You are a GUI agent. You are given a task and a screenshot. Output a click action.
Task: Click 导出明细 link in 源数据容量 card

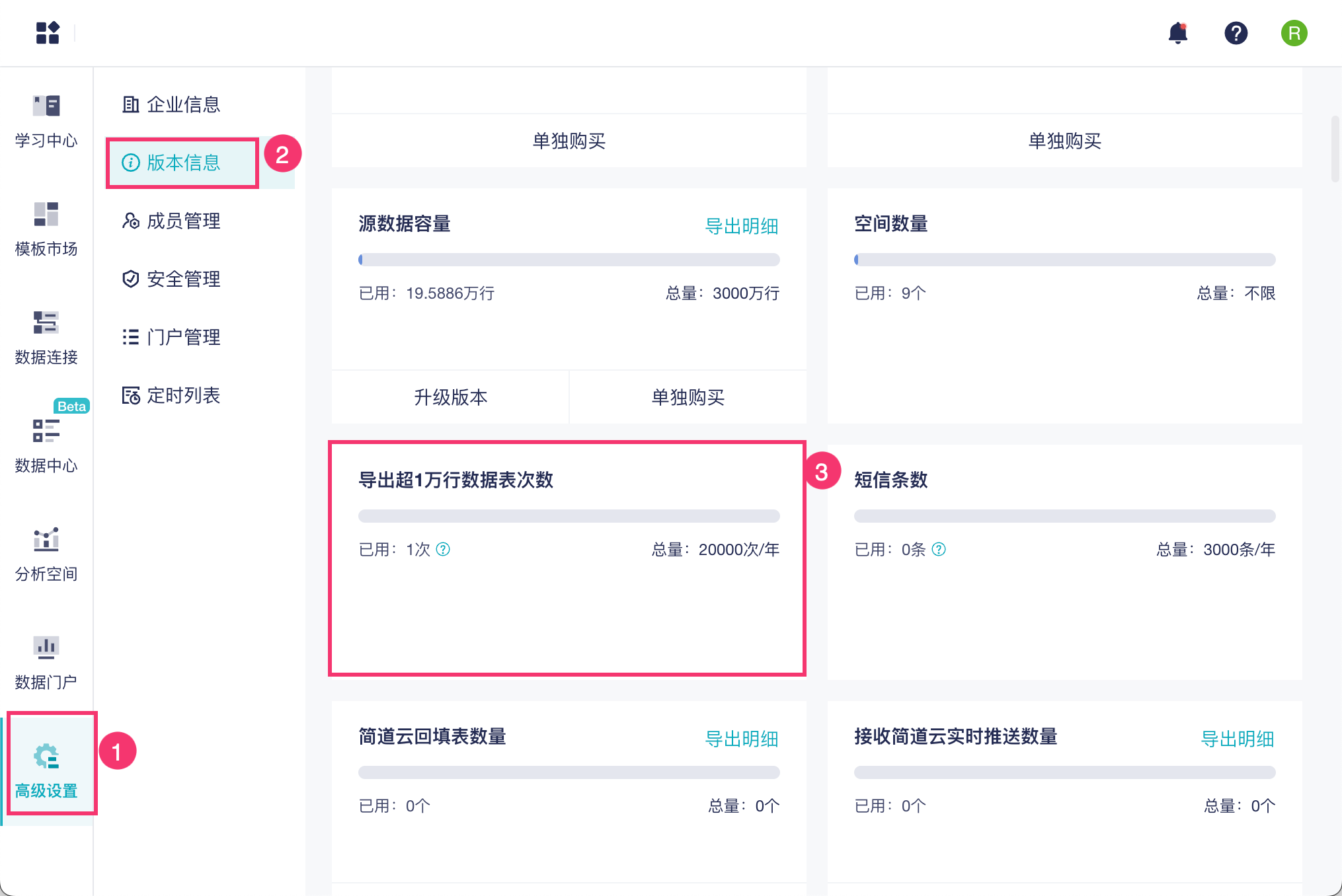coord(741,226)
